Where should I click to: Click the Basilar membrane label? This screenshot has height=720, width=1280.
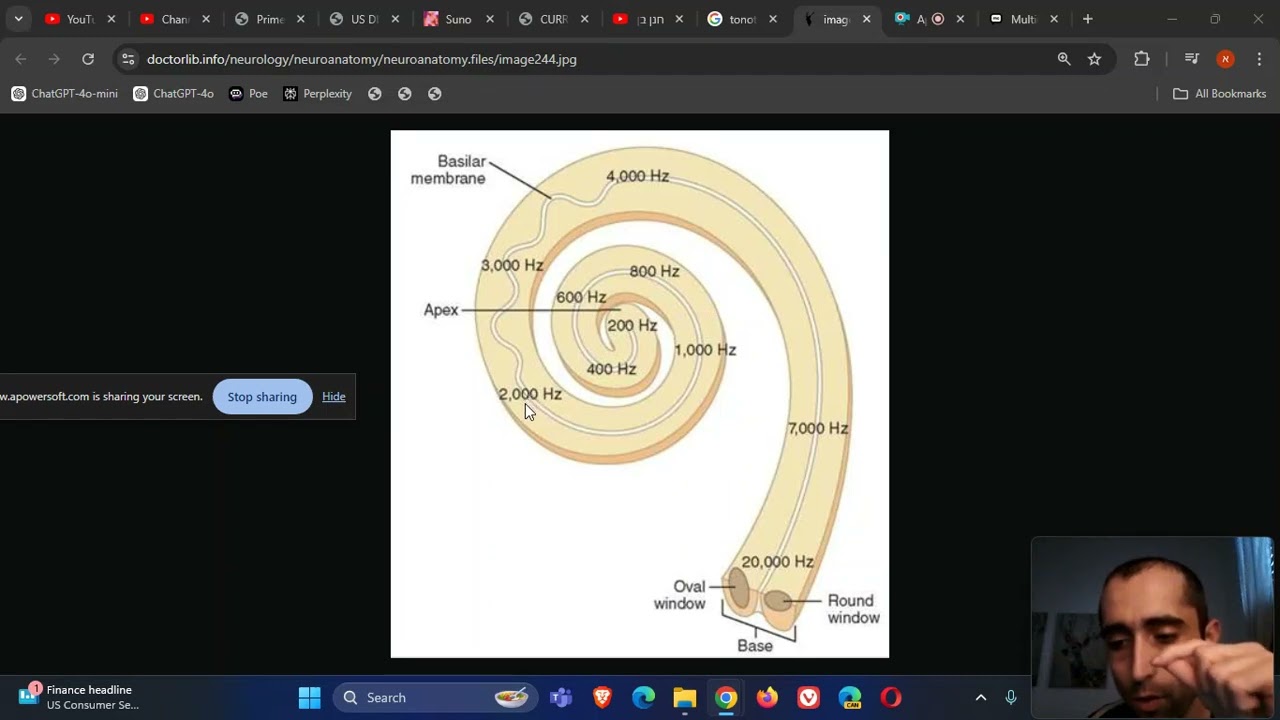click(x=448, y=170)
